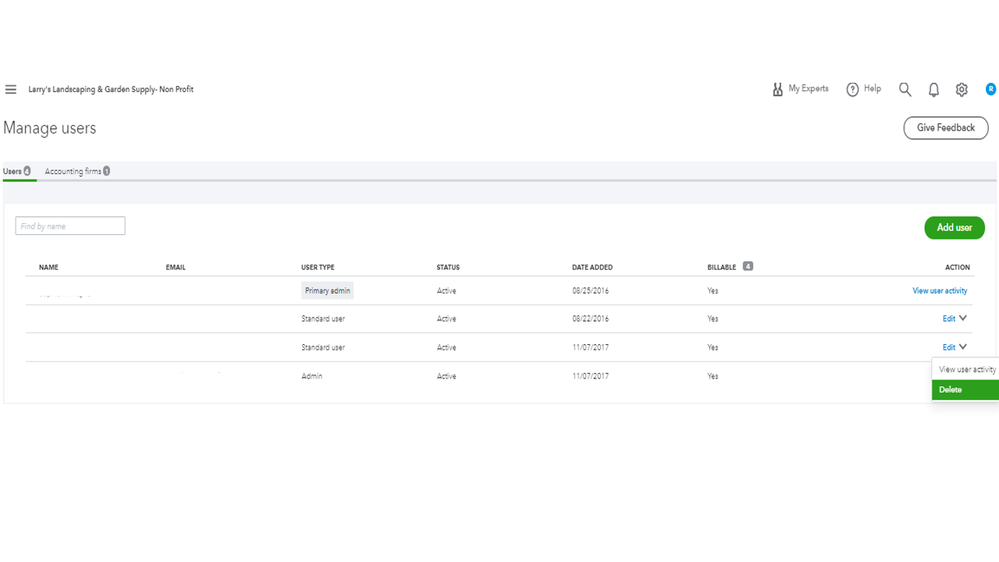Toggle action arrow for standard user added 11/07/2017
This screenshot has height=562, width=999.
tap(963, 347)
